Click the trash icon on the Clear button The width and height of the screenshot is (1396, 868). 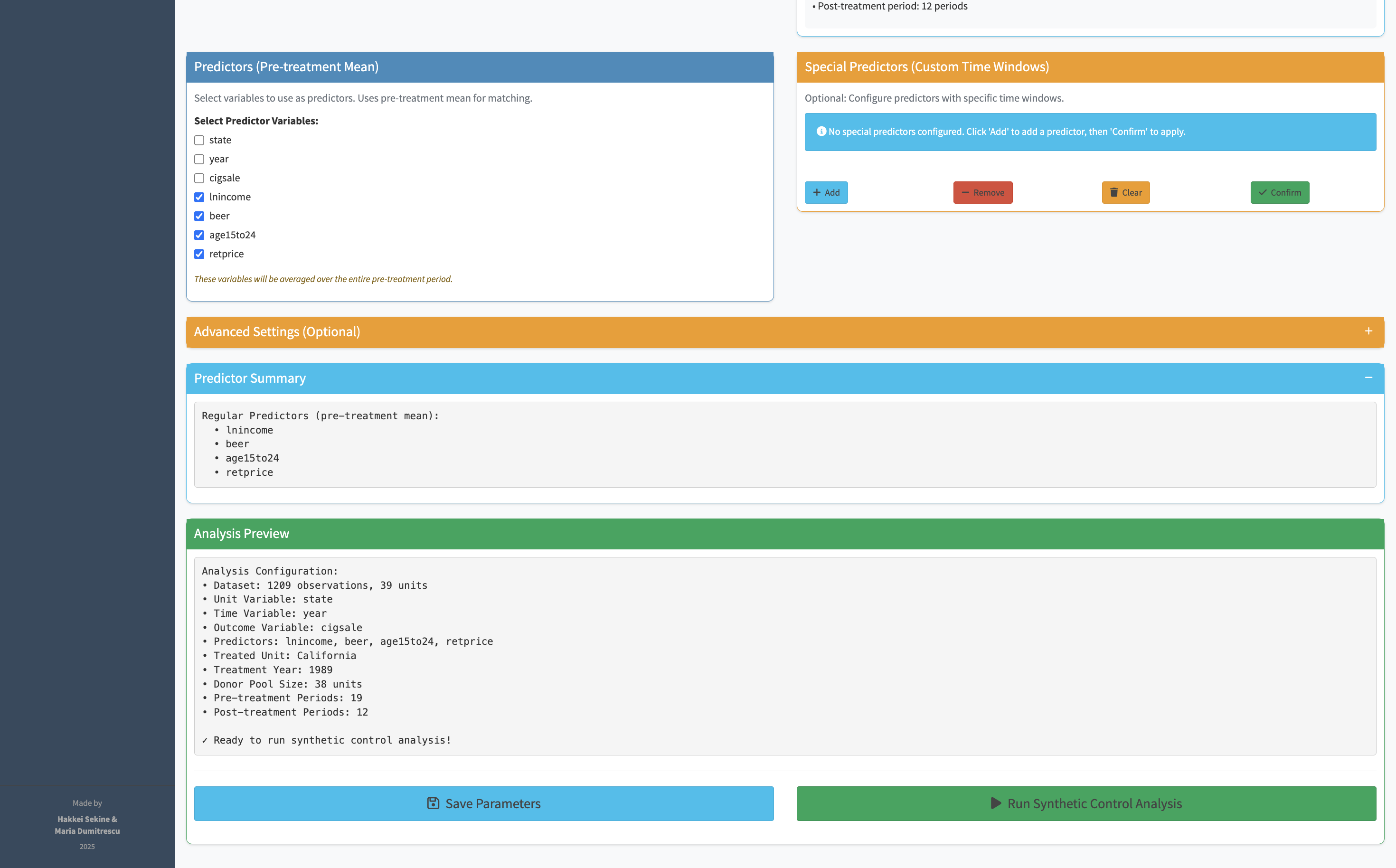pos(1114,192)
